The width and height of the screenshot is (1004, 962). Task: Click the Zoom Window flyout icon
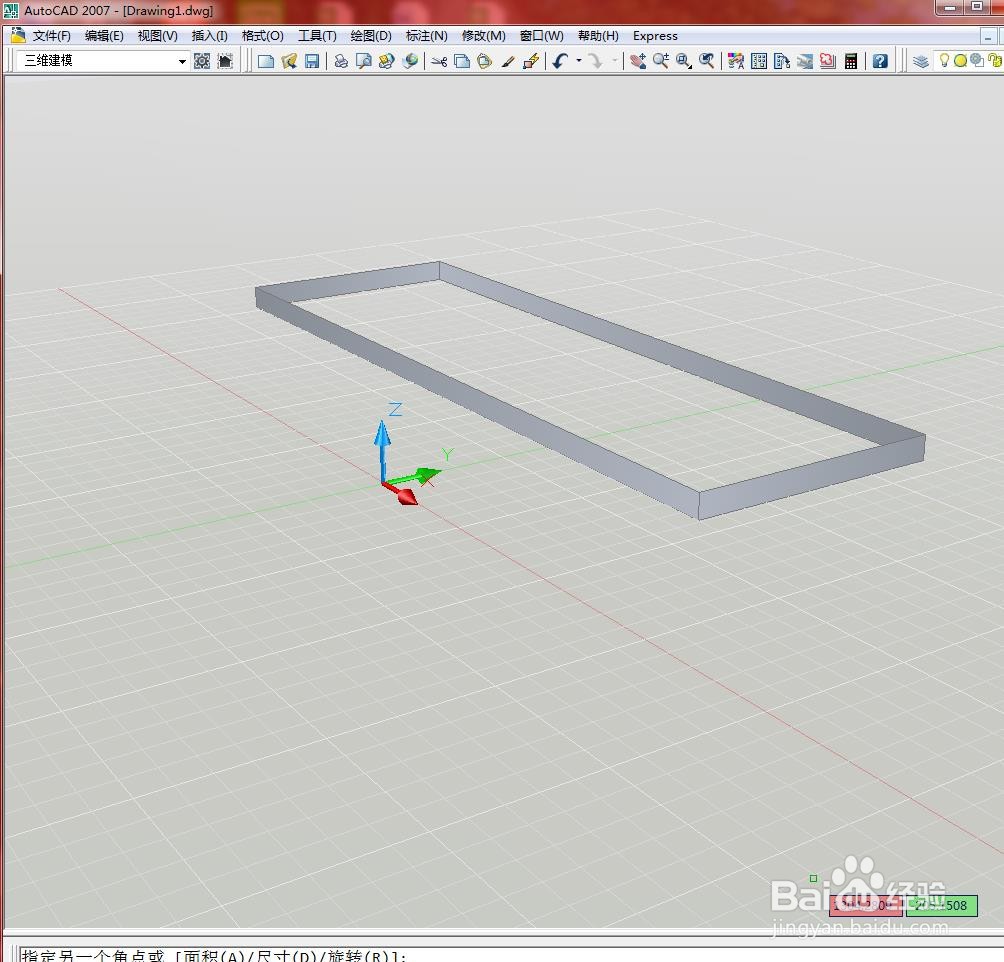tap(684, 61)
